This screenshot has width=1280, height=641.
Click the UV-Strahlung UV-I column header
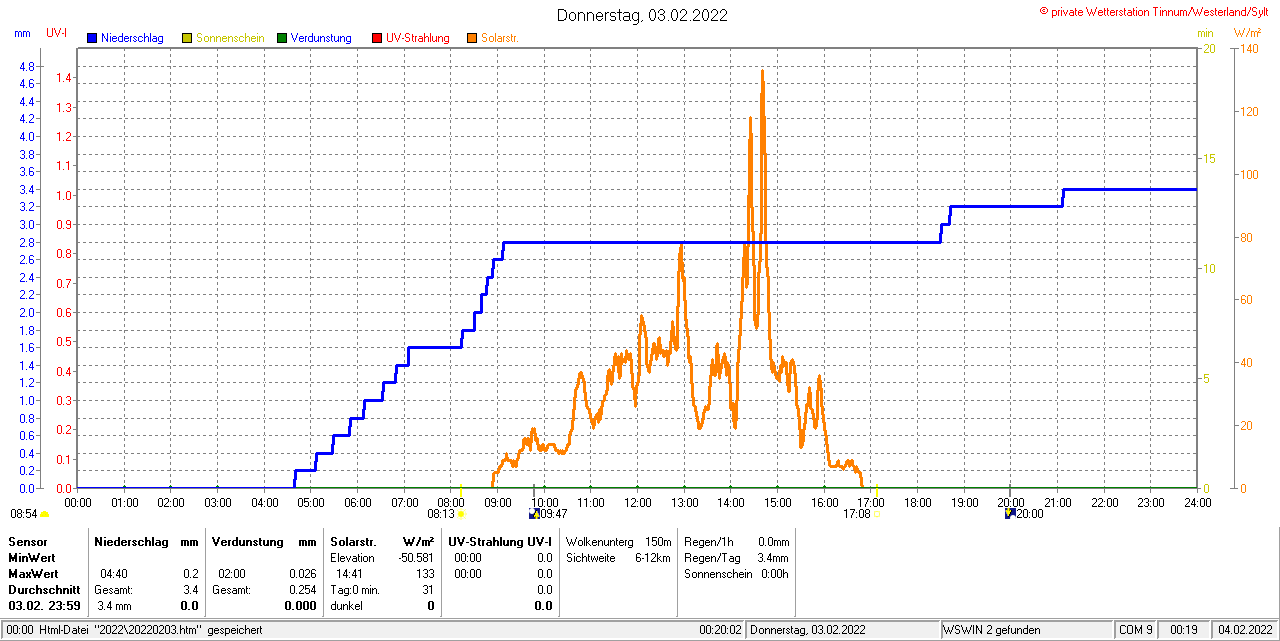click(x=501, y=541)
